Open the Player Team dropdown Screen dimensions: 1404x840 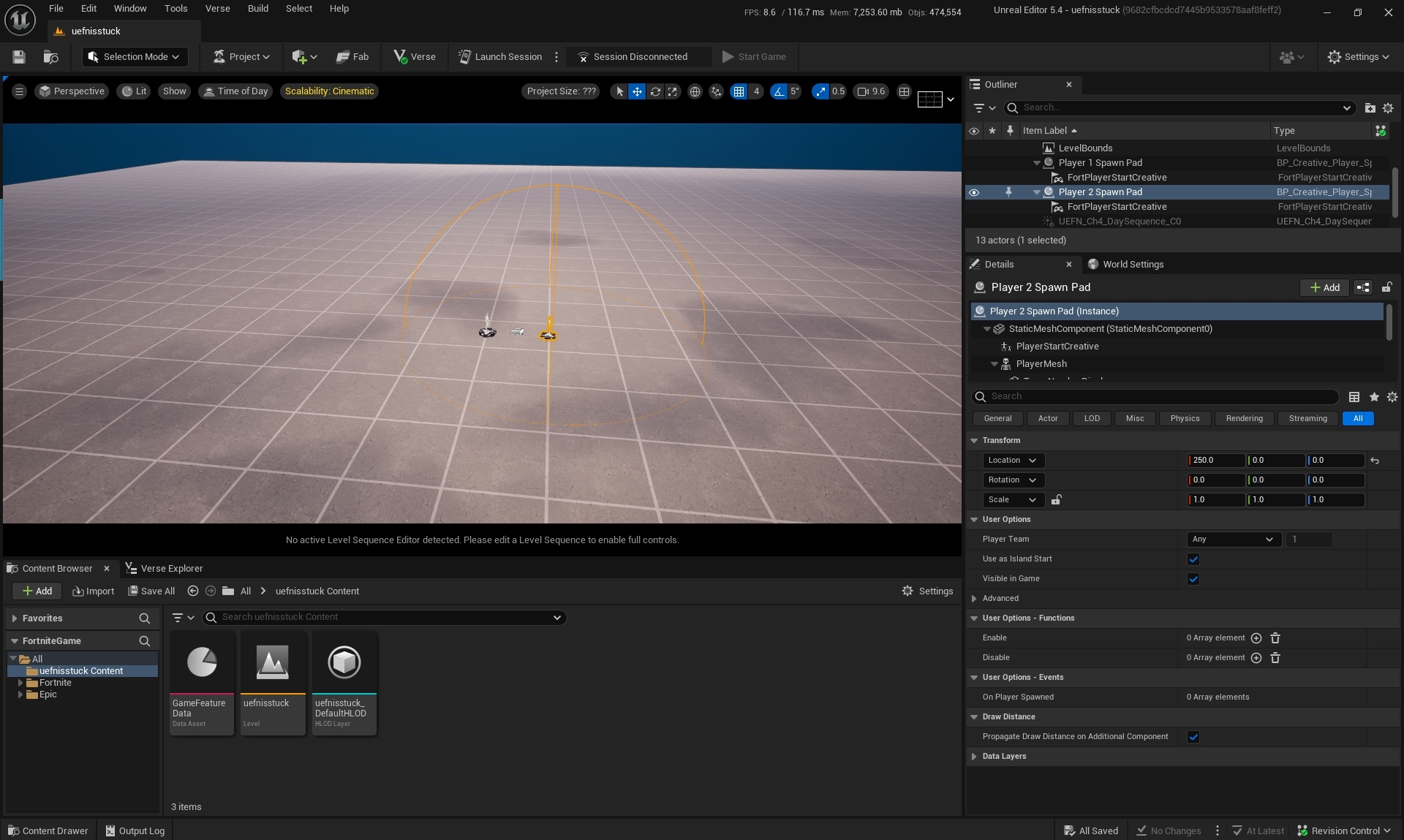pos(1233,540)
